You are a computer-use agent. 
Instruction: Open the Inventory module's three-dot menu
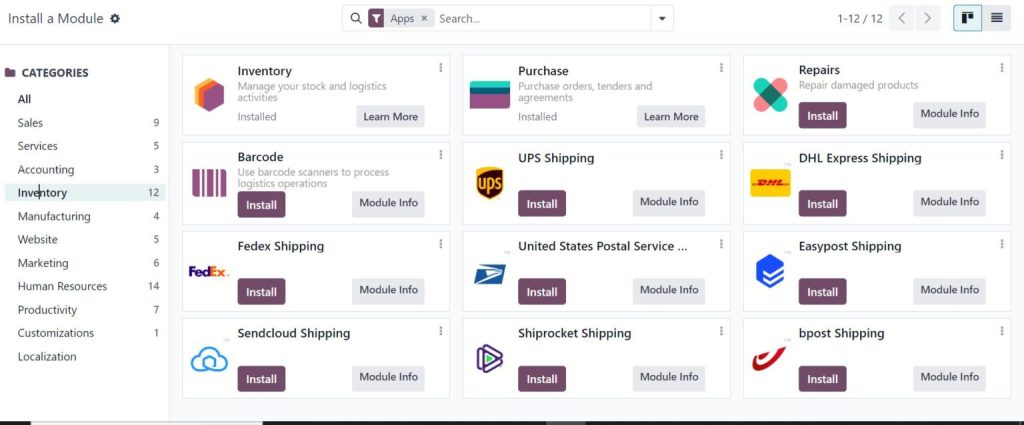click(440, 68)
